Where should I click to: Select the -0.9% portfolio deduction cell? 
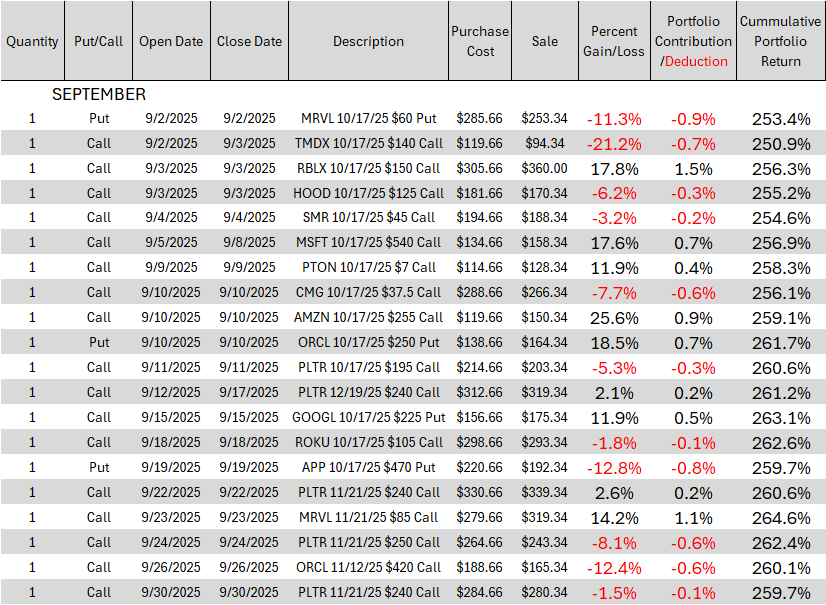[693, 119]
